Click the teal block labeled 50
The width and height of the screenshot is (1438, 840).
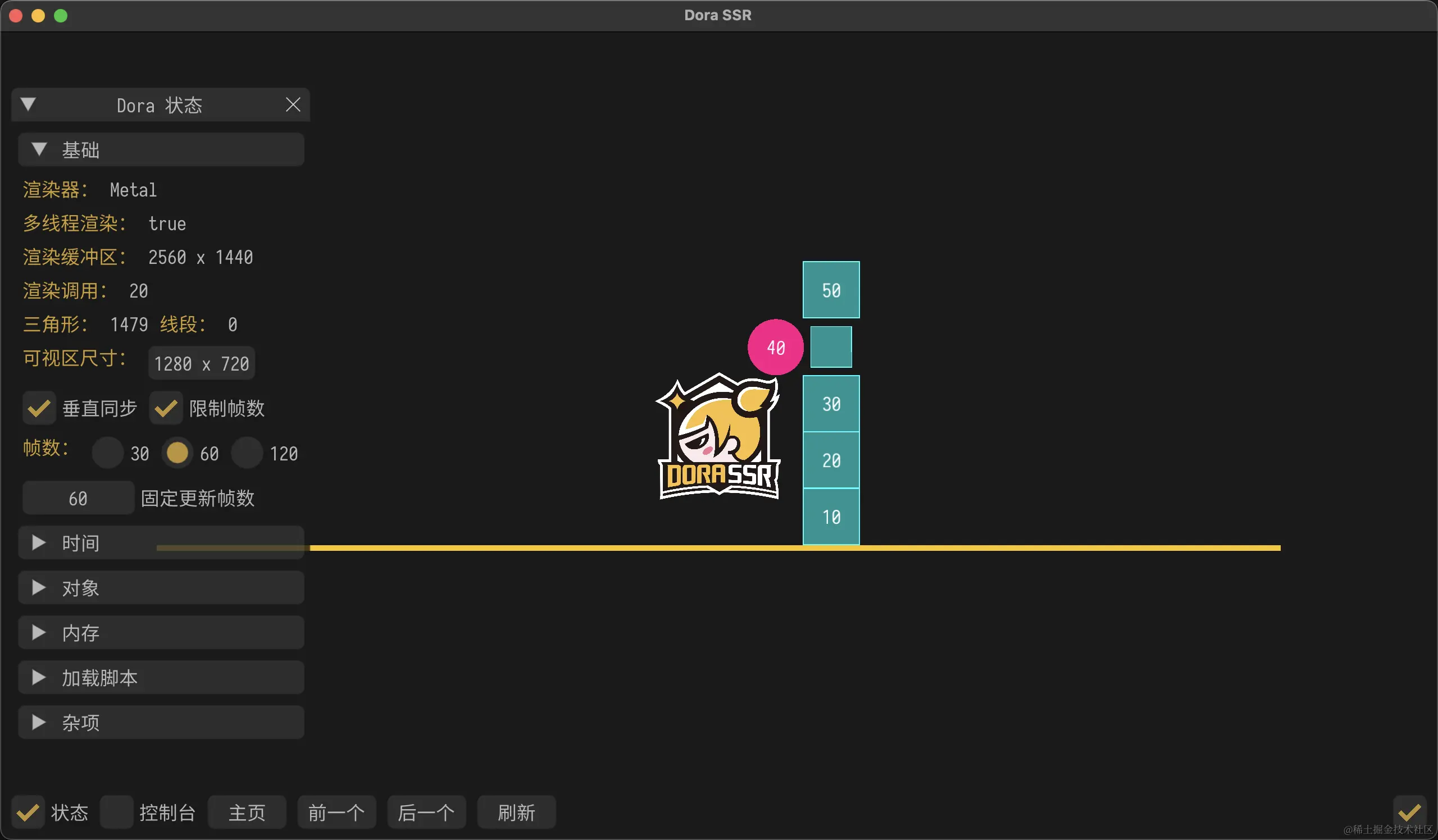(831, 290)
